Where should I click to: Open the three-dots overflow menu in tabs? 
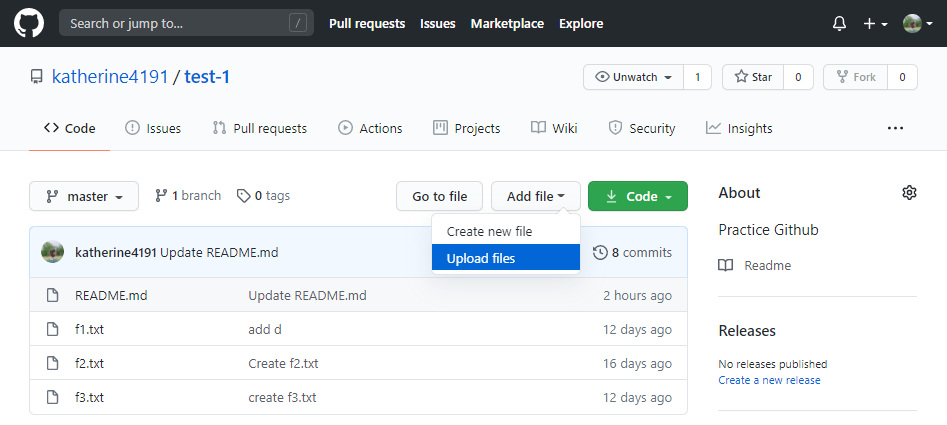tap(895, 128)
